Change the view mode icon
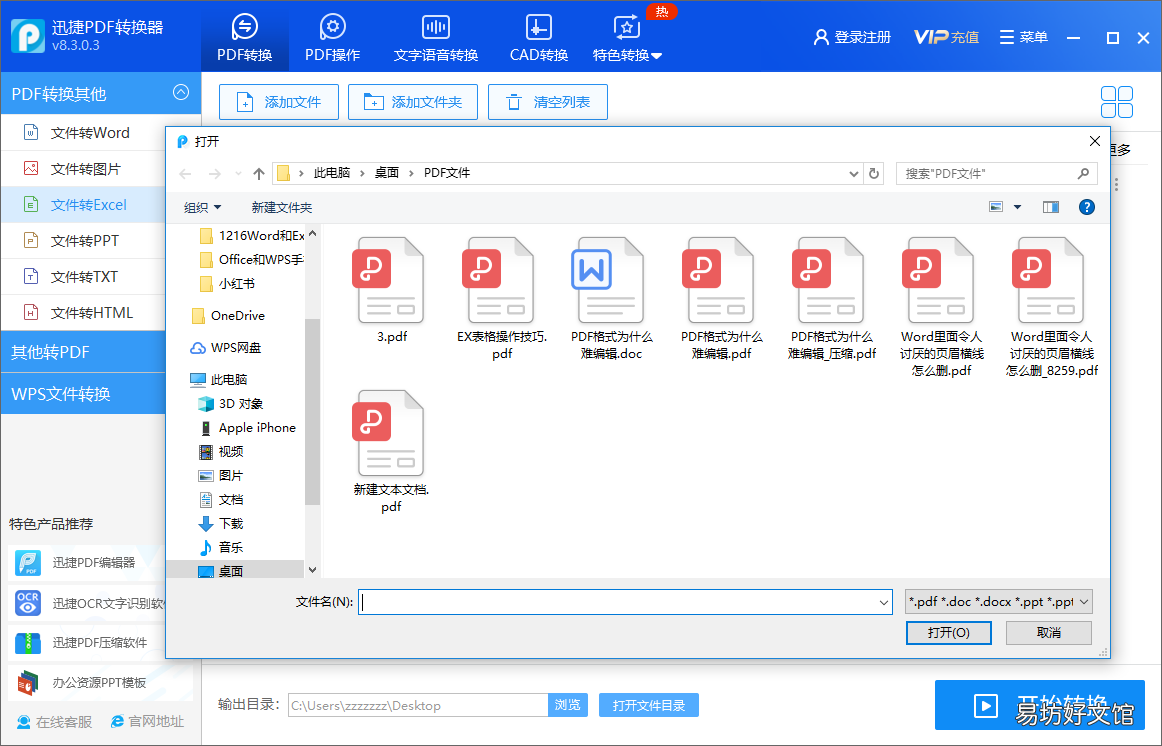 click(x=996, y=207)
